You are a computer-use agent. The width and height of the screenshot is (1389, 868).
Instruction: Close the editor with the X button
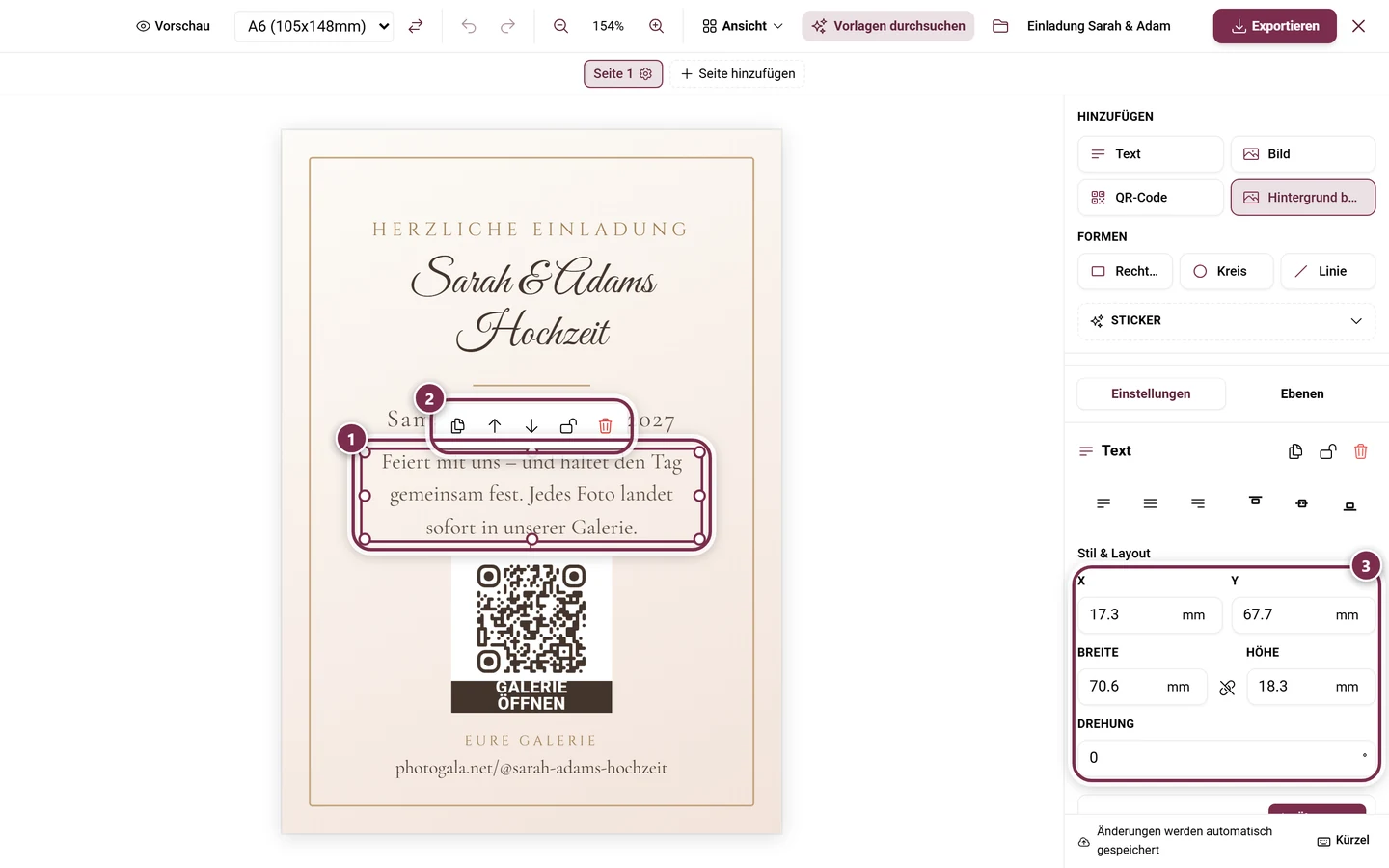coord(1358,26)
